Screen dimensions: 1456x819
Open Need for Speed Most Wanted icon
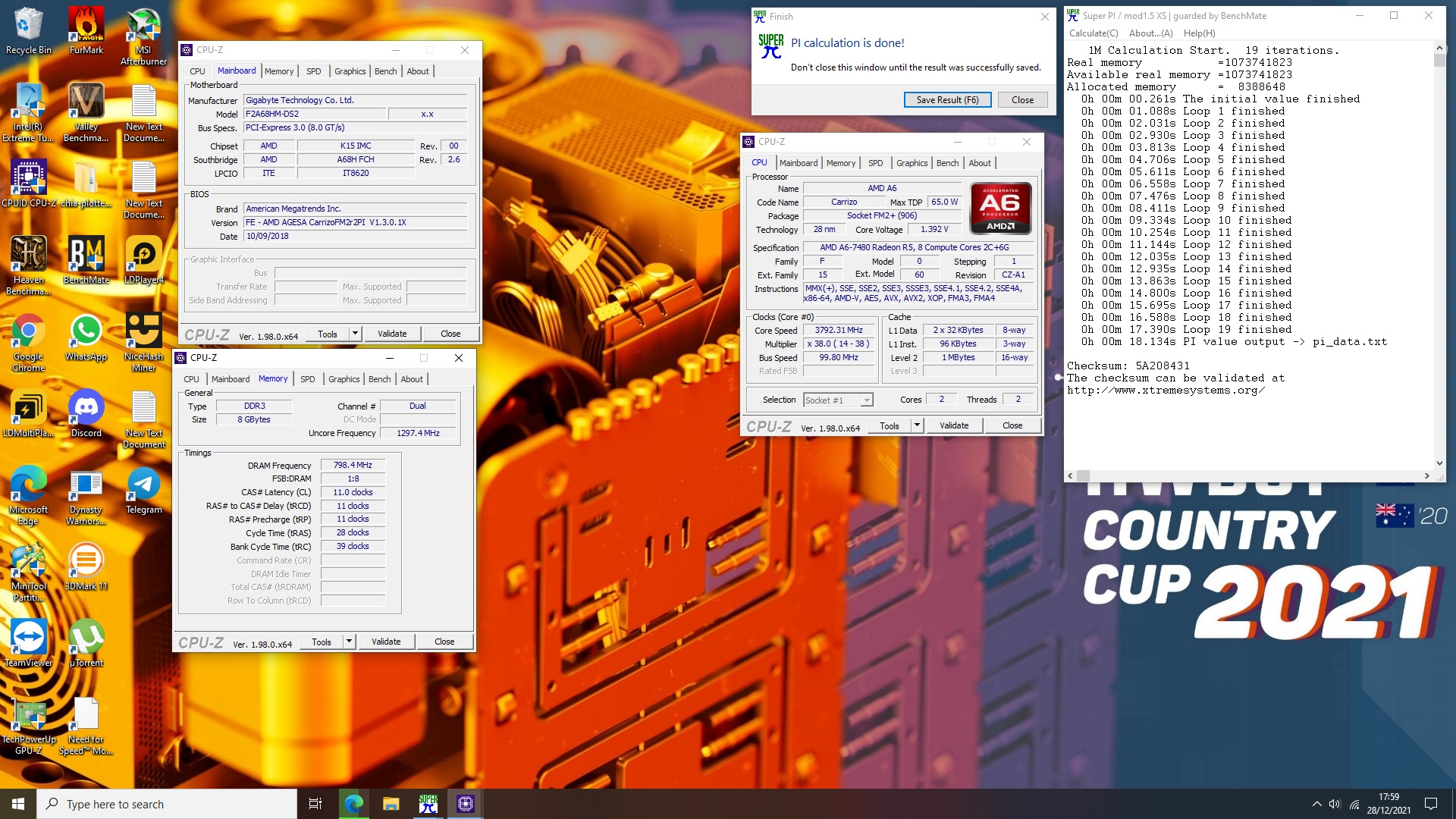[x=86, y=726]
